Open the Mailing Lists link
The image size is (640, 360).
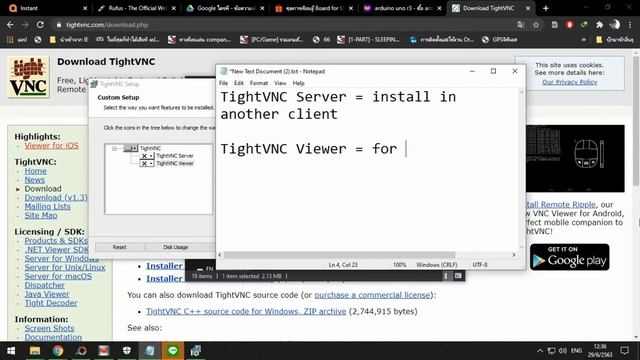(x=47, y=207)
